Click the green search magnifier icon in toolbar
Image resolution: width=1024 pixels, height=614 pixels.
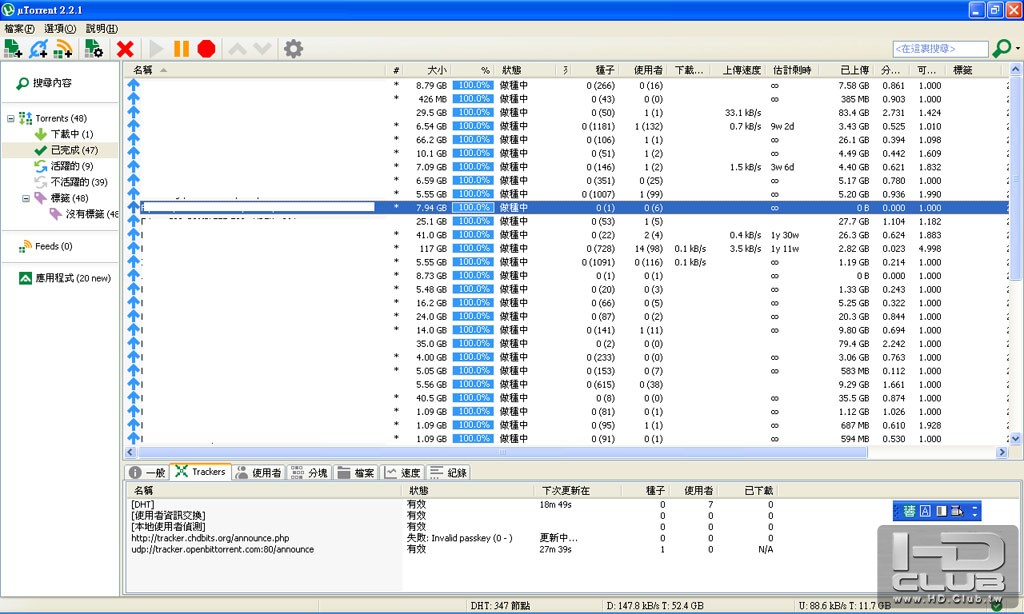pos(1001,48)
